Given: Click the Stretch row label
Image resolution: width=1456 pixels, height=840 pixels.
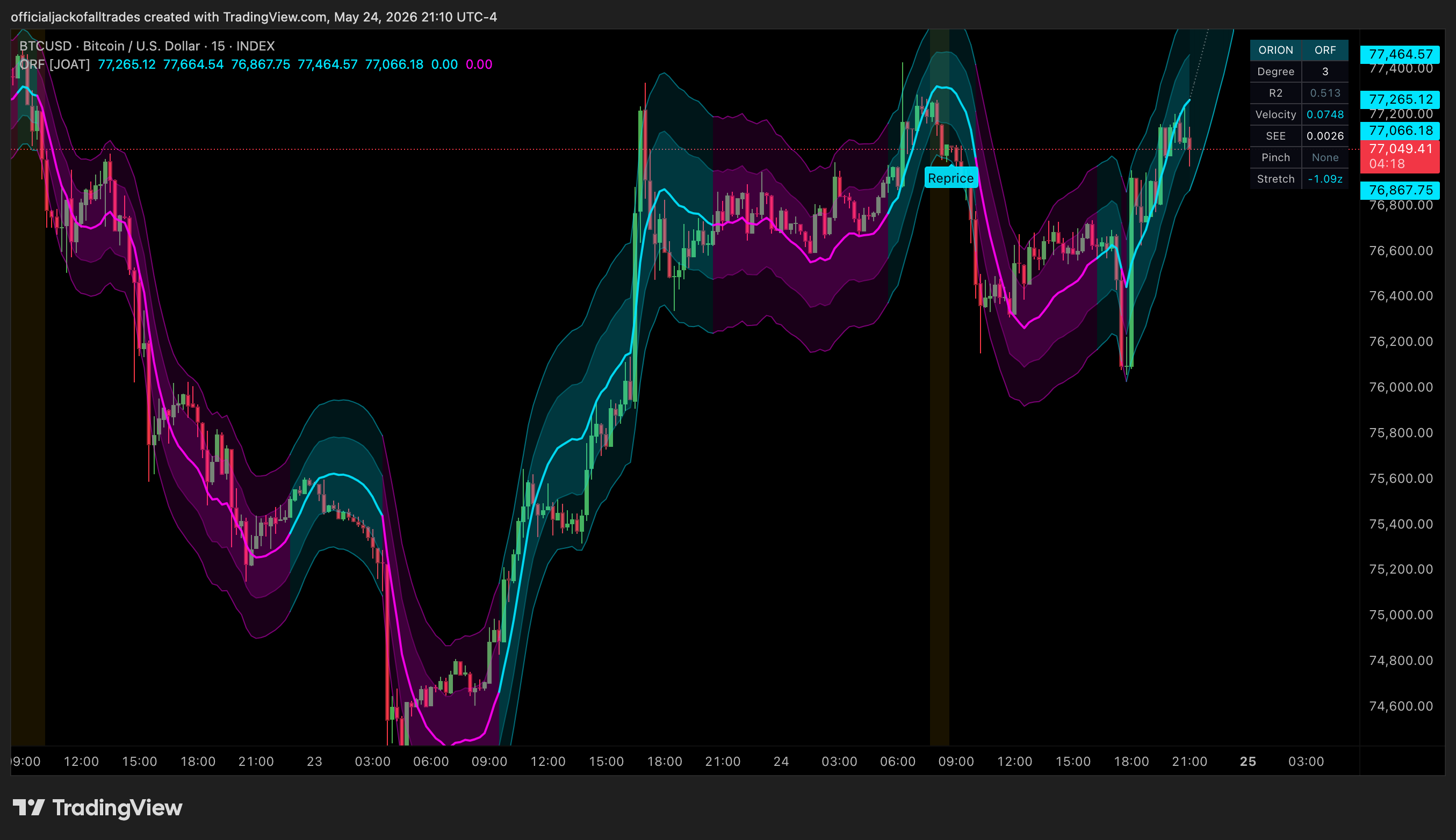Looking at the screenshot, I should click(1275, 179).
